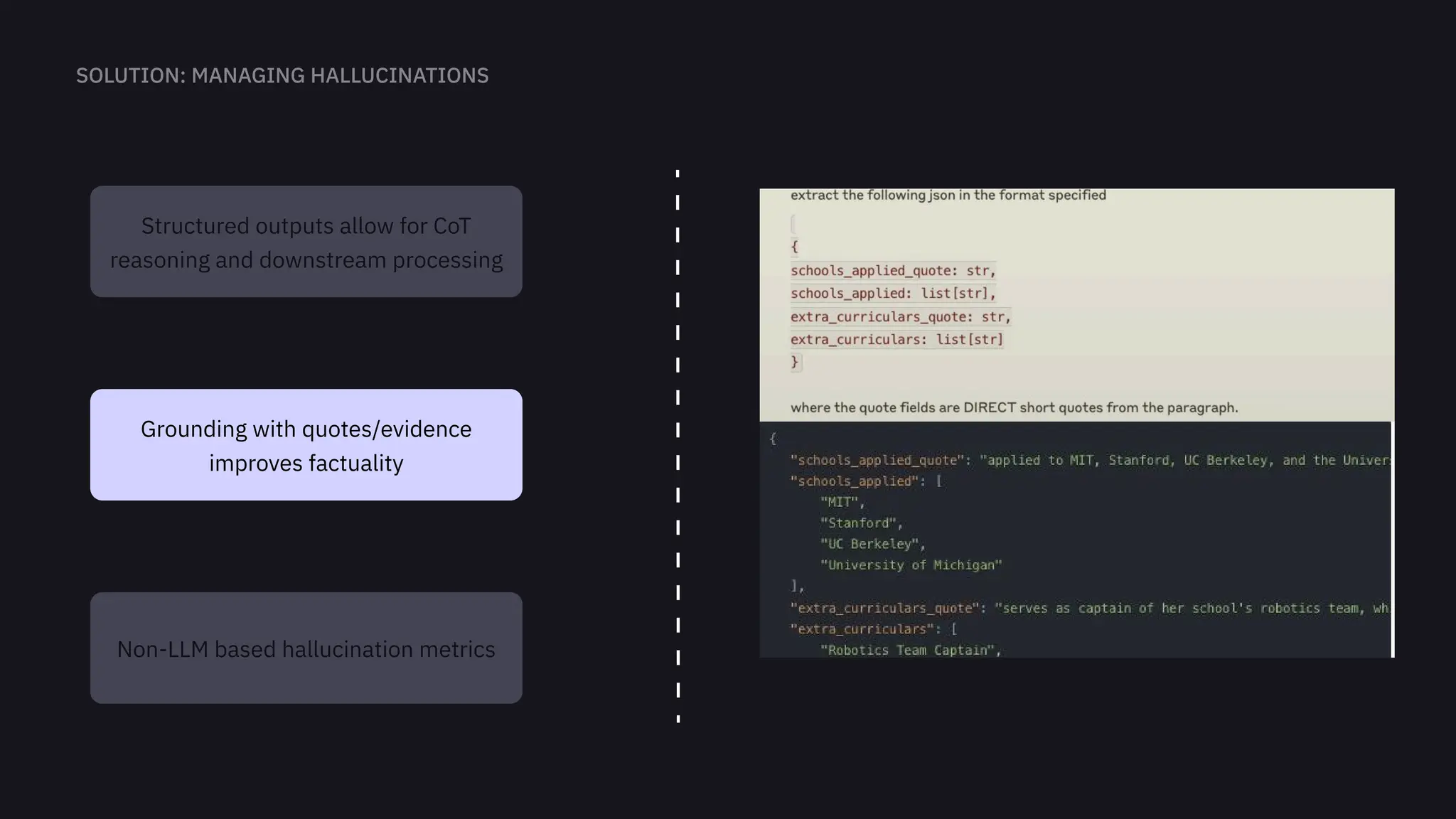This screenshot has height=819, width=1456.
Task: Click the "schools_applied_quote" key in JSON output
Action: pyautogui.click(x=877, y=460)
